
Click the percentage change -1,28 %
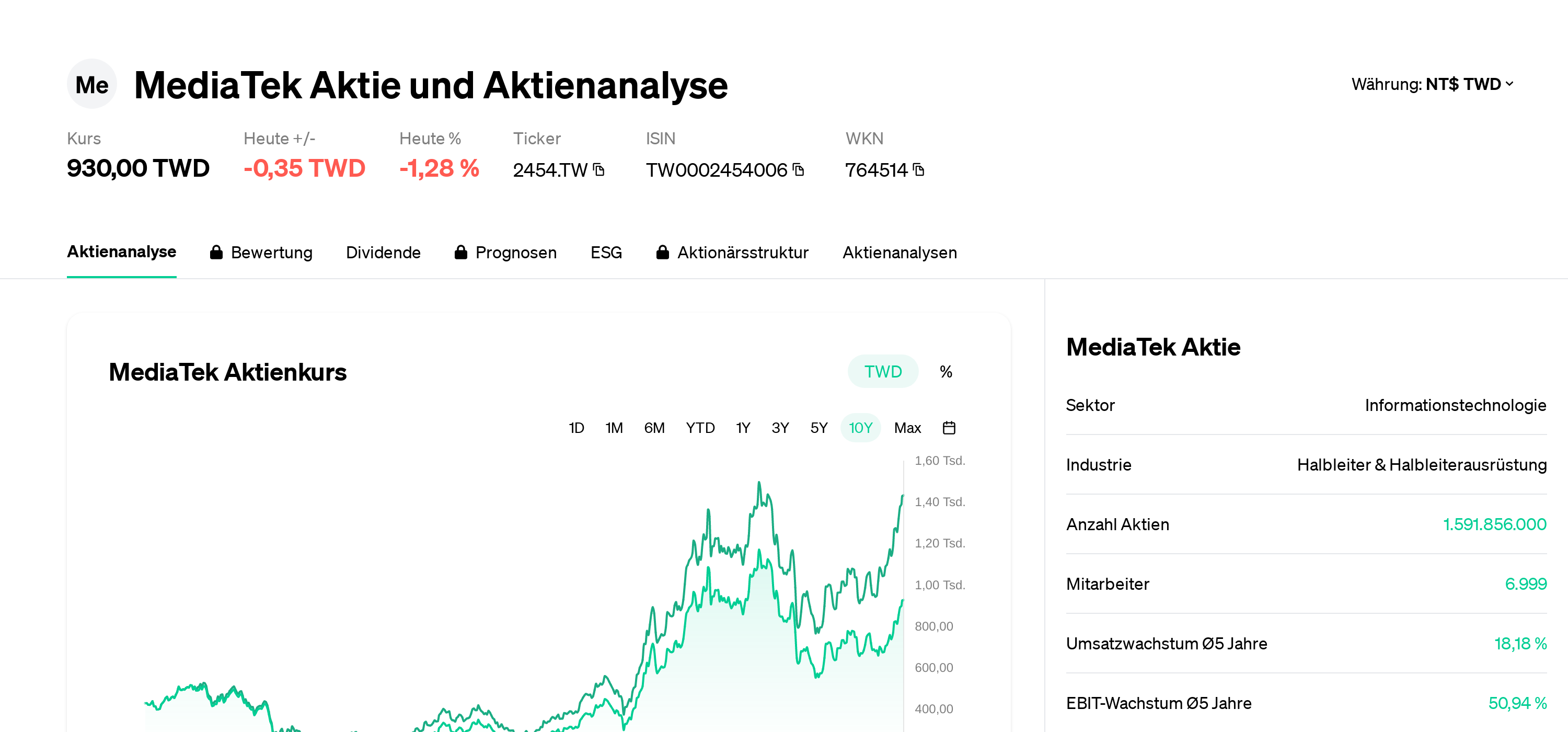[440, 168]
